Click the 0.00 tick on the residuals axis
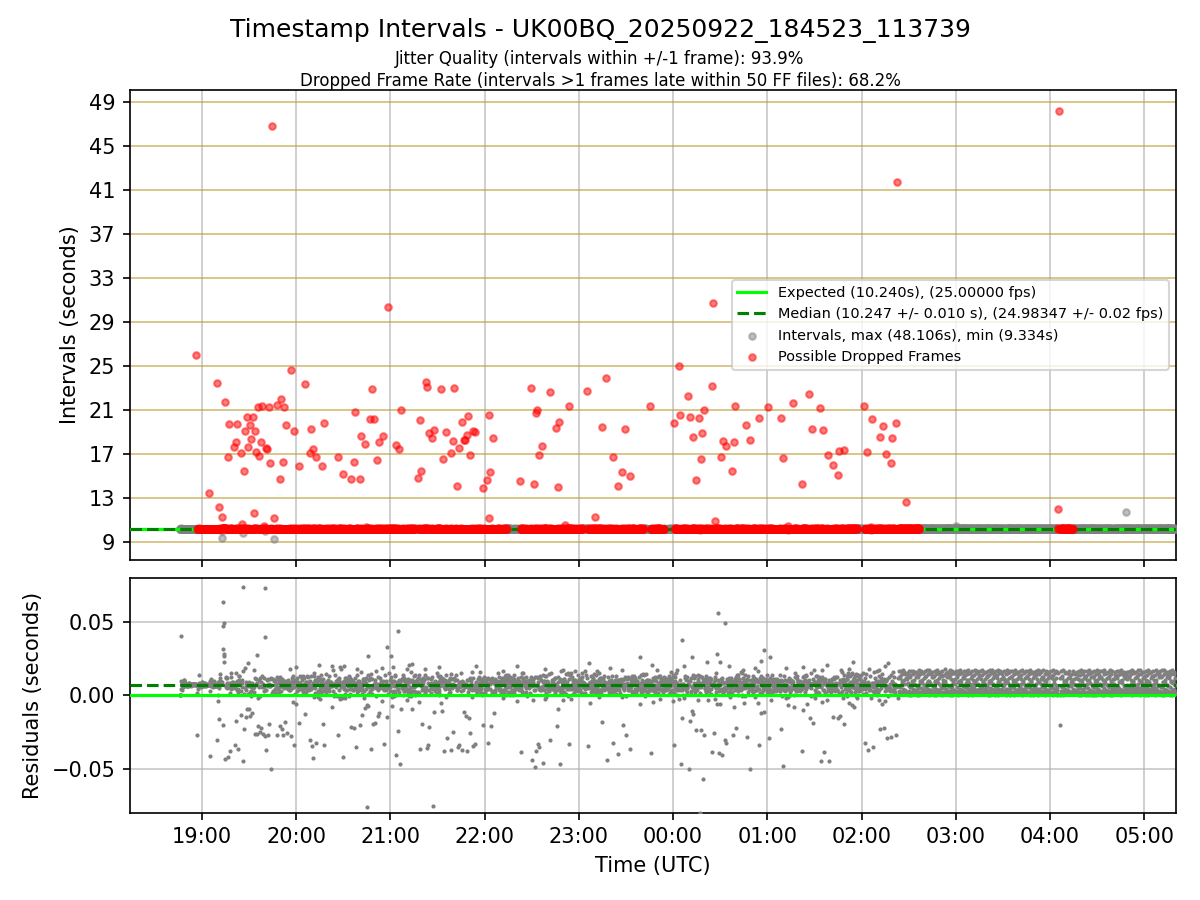Viewport: 1200px width, 900px height. click(x=95, y=695)
